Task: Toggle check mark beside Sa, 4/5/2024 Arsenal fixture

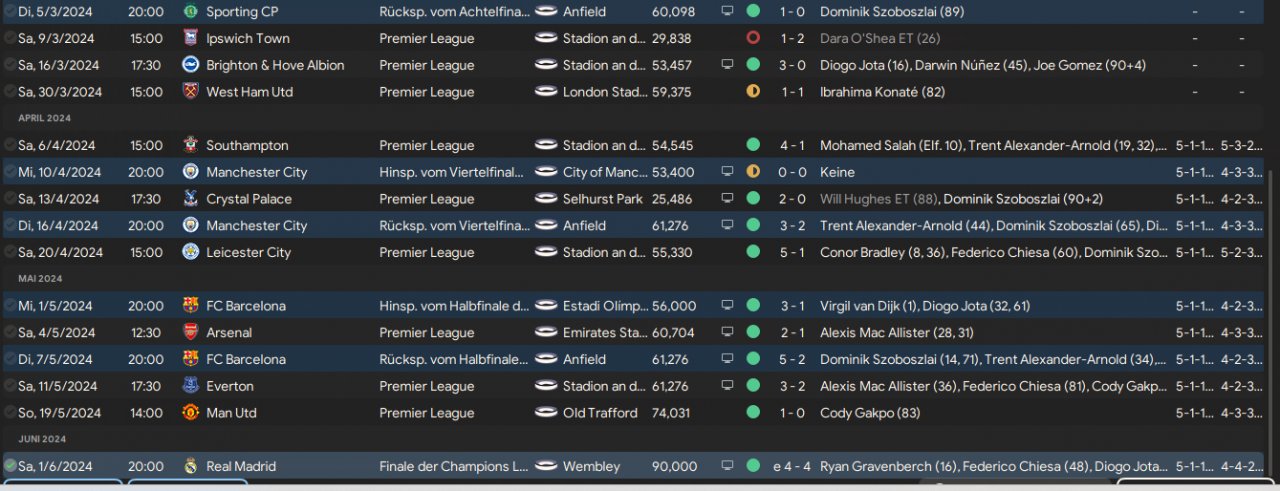Action: click(10, 332)
